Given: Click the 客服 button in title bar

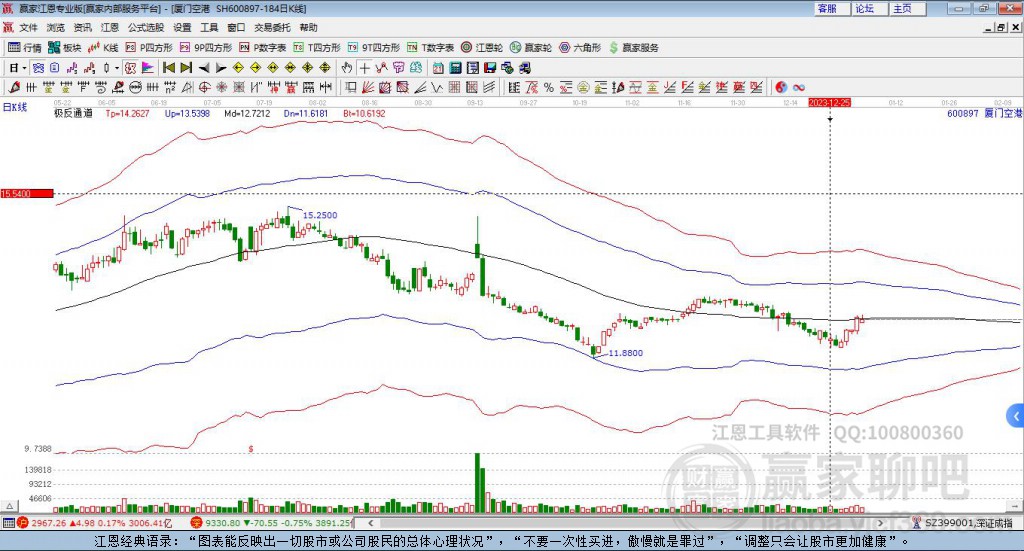Looking at the screenshot, I should [x=832, y=8].
